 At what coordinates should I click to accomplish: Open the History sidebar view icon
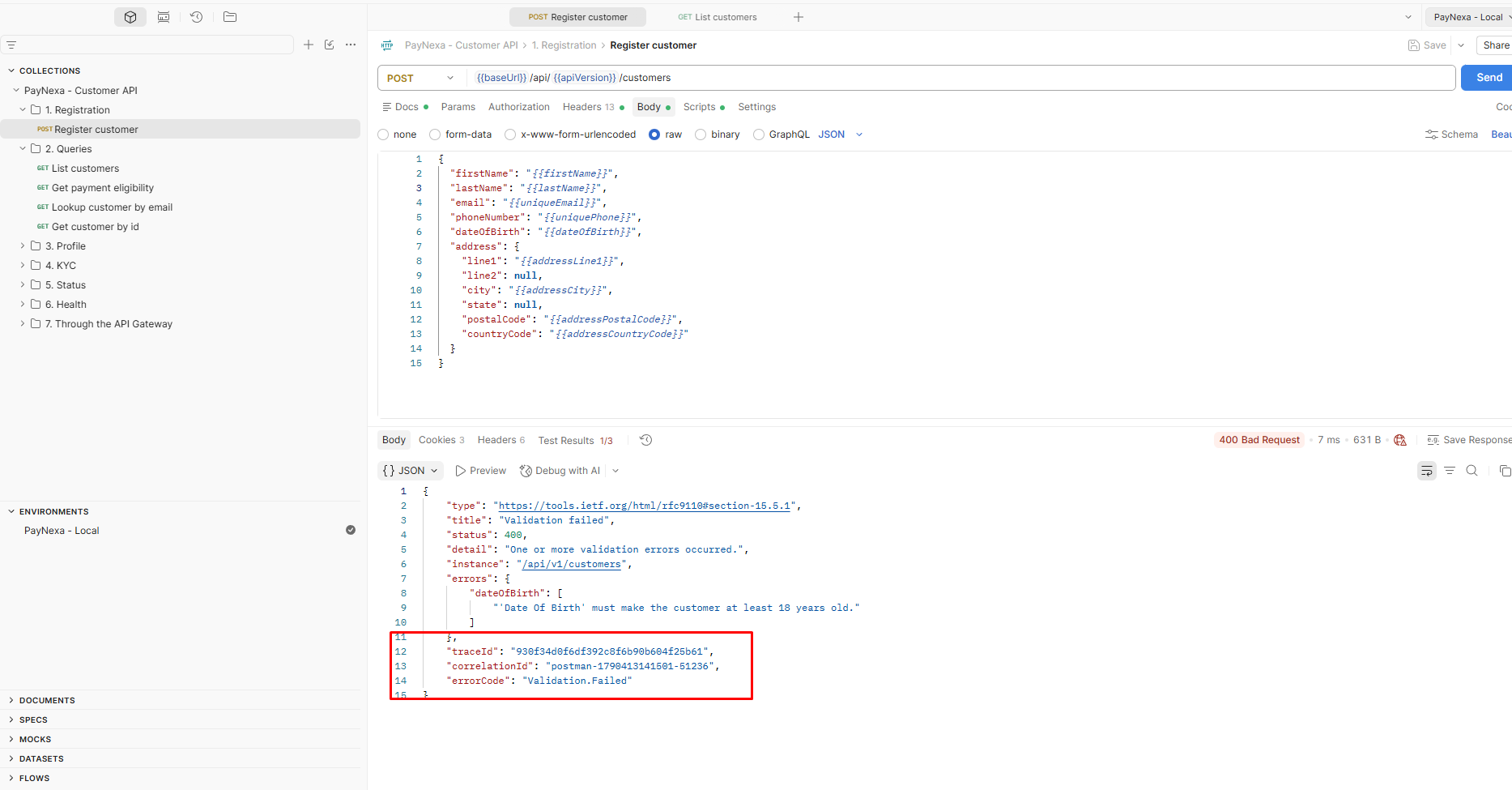(196, 17)
